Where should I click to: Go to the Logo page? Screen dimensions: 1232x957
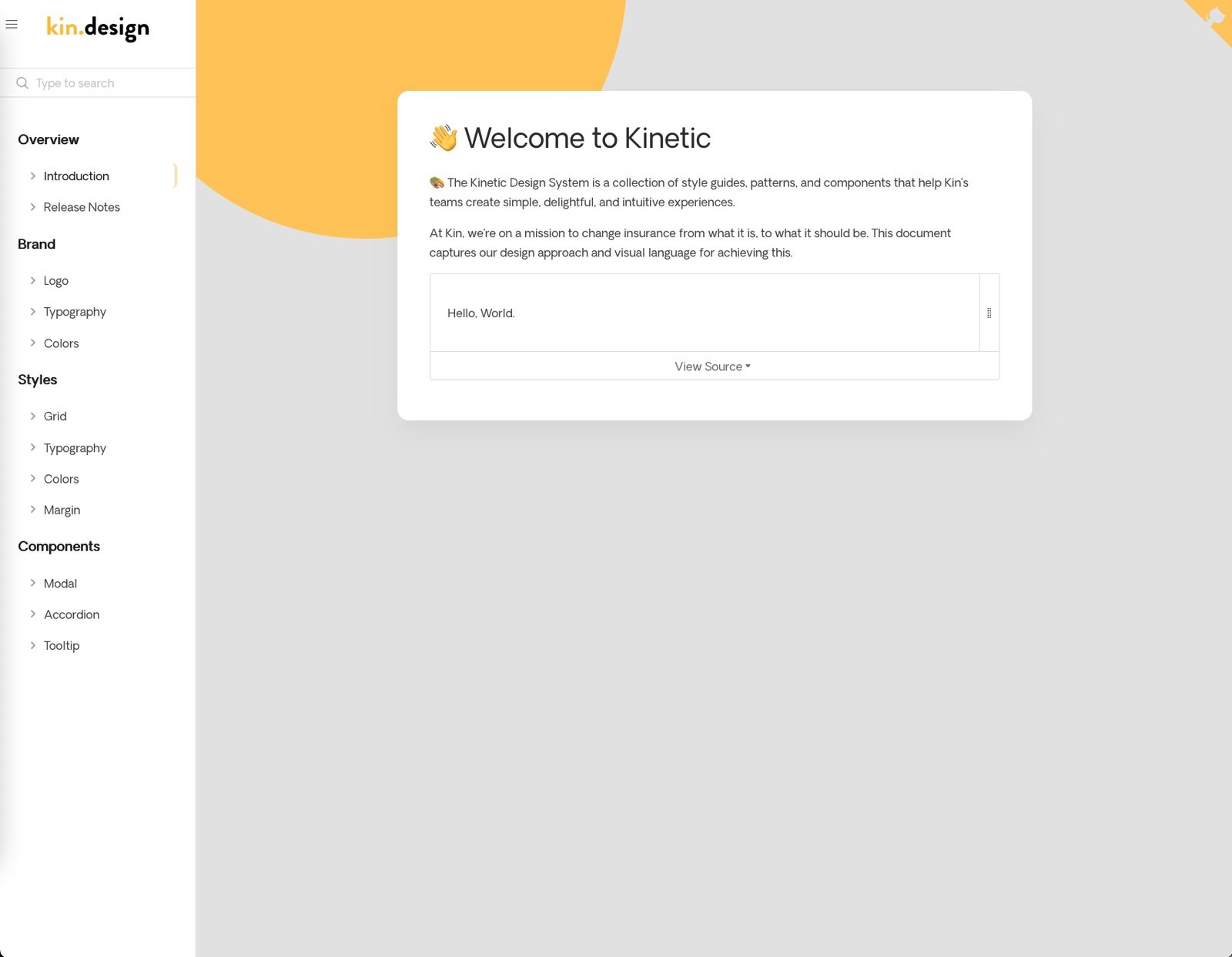[x=56, y=281]
